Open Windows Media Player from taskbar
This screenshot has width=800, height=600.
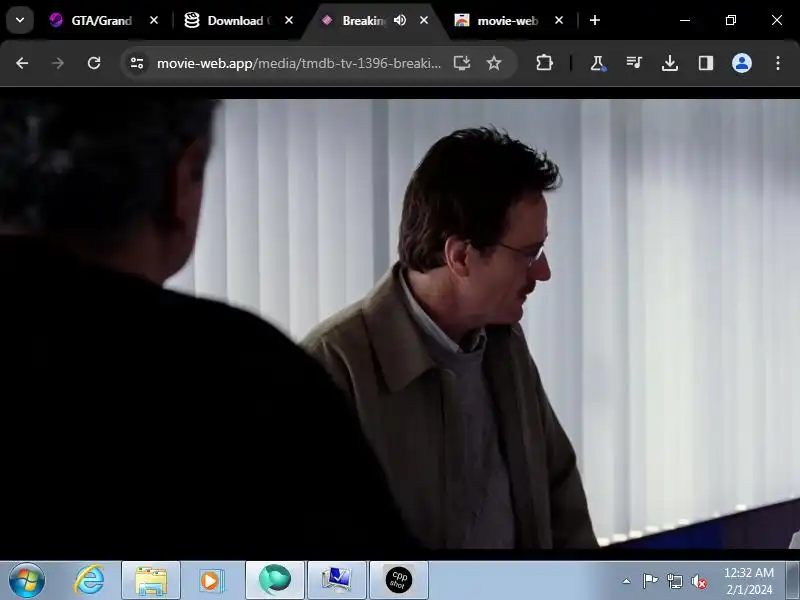tap(211, 580)
